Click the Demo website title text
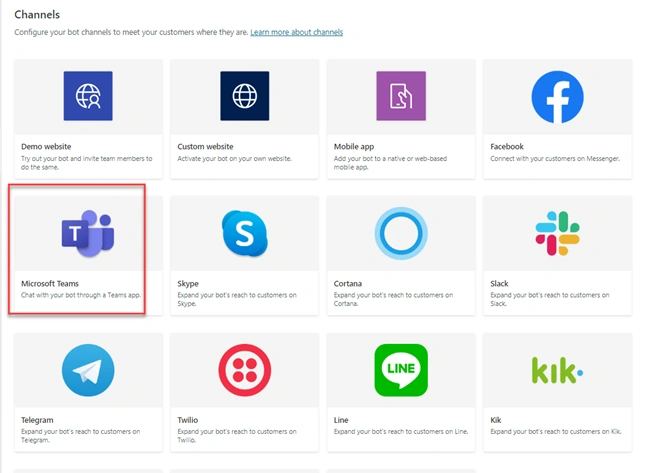Viewport: 650px width, 473px height. click(46, 146)
